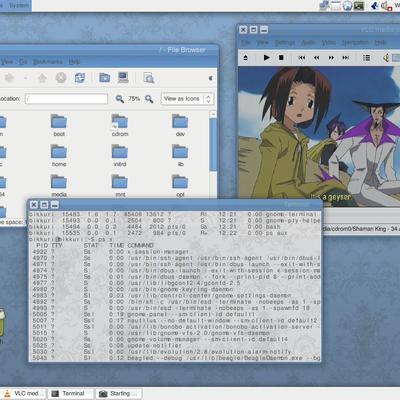Select the lib folder

point(180,156)
